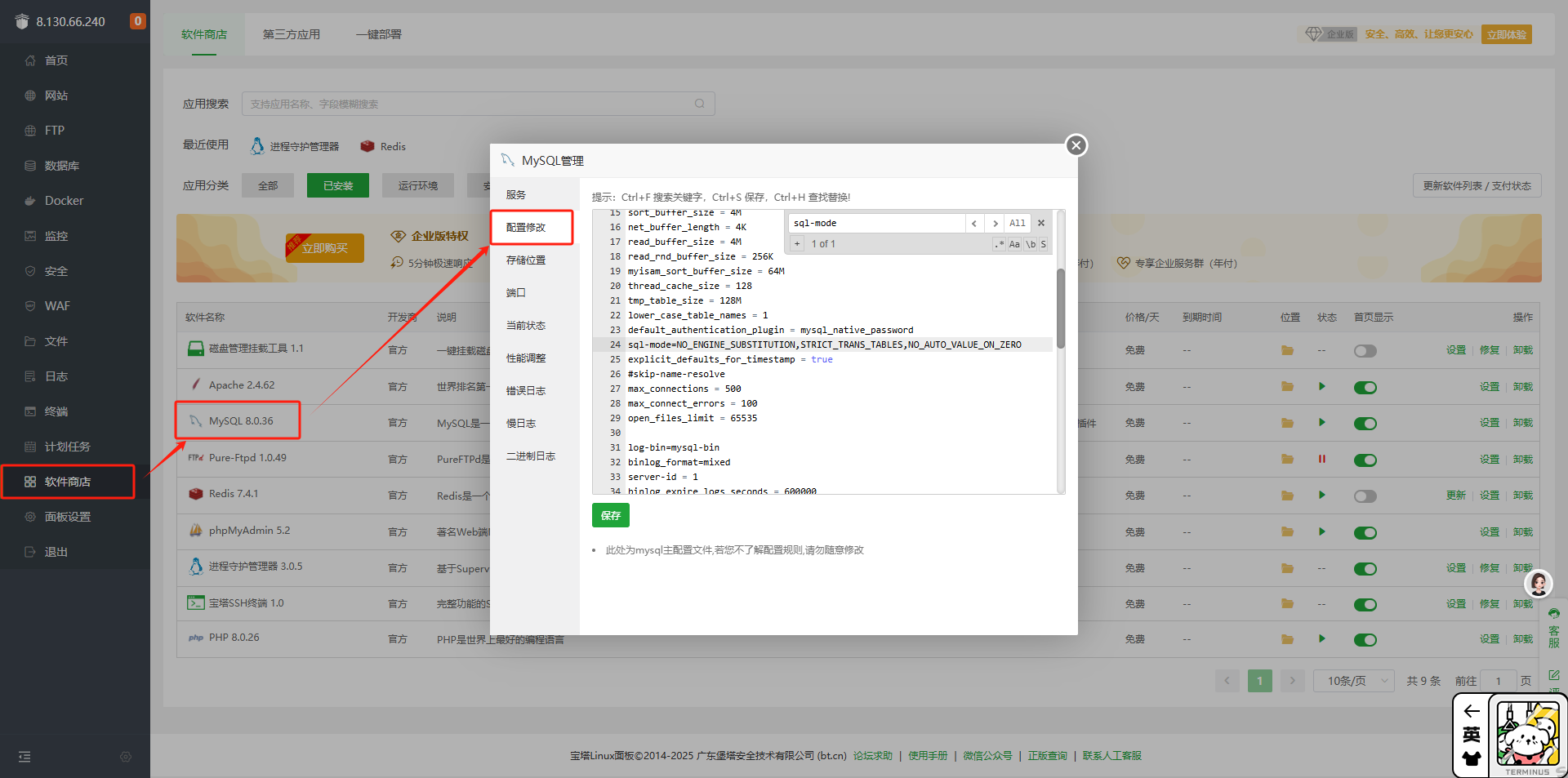Open the 第三方应用 tab
Viewport: 1568px width, 778px height.
(x=292, y=34)
